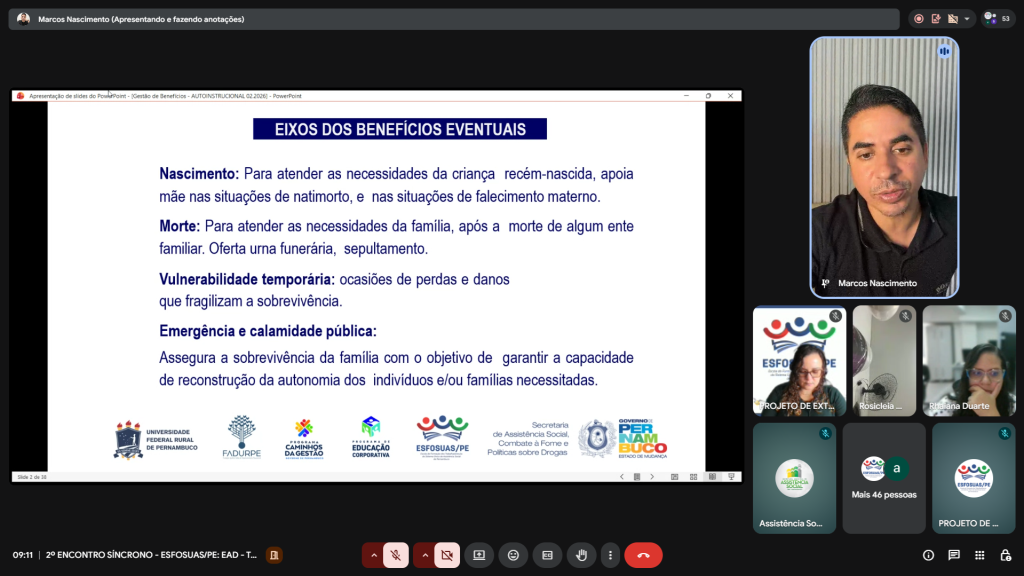
Task: Click the Mais 46 pessoas tile
Action: click(x=884, y=478)
